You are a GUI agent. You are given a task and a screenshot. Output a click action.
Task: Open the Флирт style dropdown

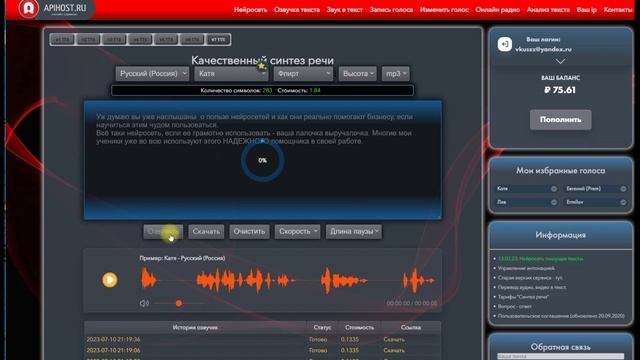303,74
